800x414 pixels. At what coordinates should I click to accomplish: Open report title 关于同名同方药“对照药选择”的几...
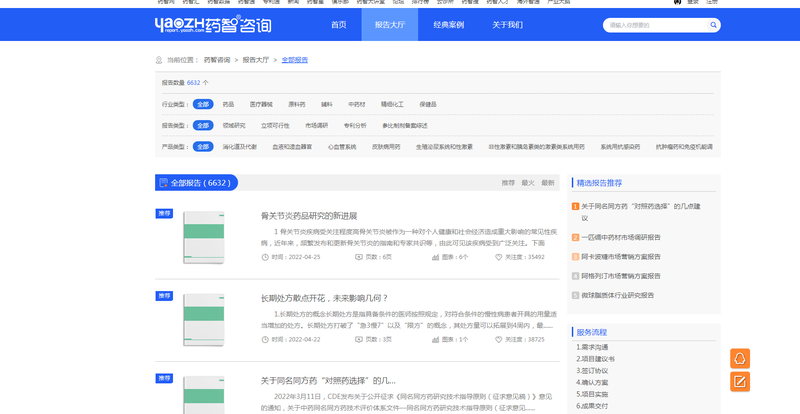point(328,381)
